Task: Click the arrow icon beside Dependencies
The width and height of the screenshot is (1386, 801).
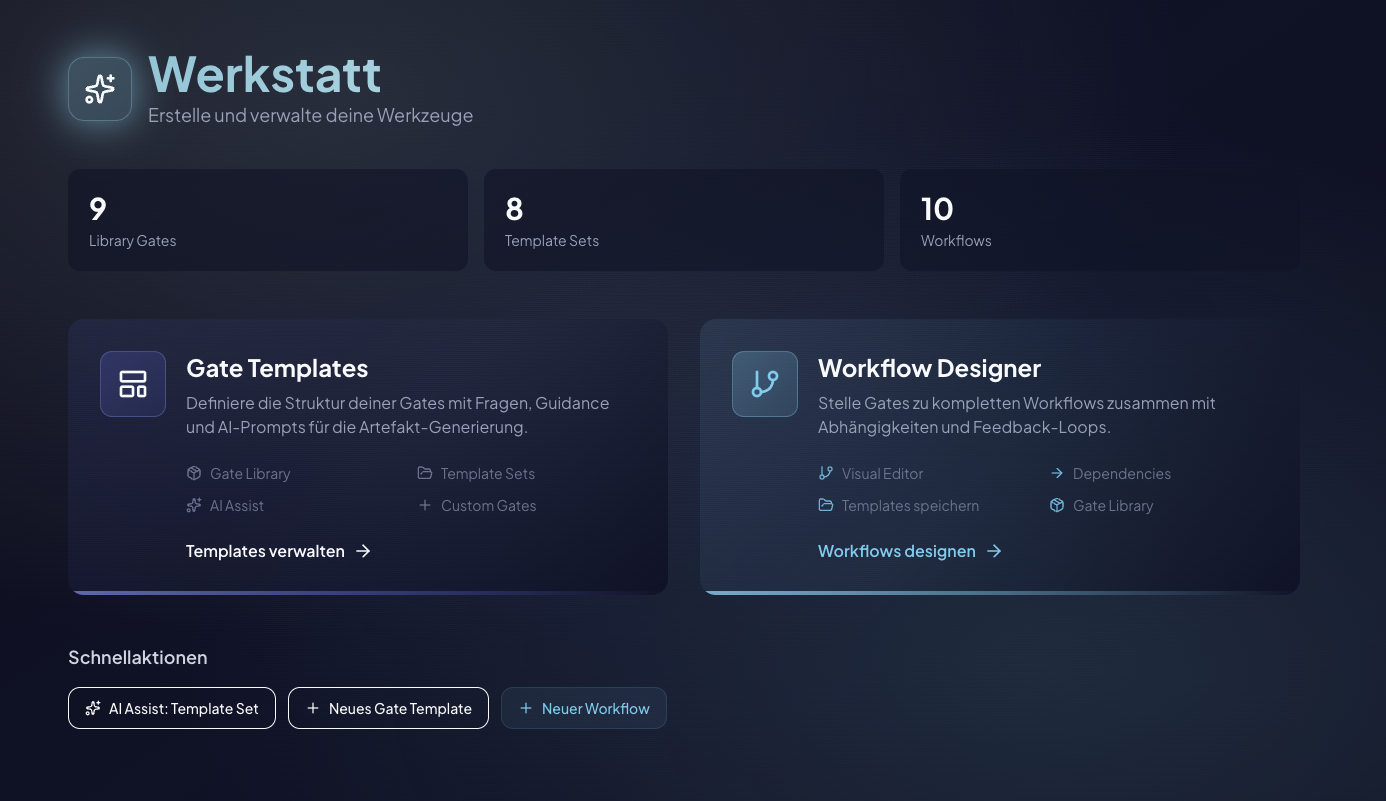Action: pyautogui.click(x=1057, y=473)
